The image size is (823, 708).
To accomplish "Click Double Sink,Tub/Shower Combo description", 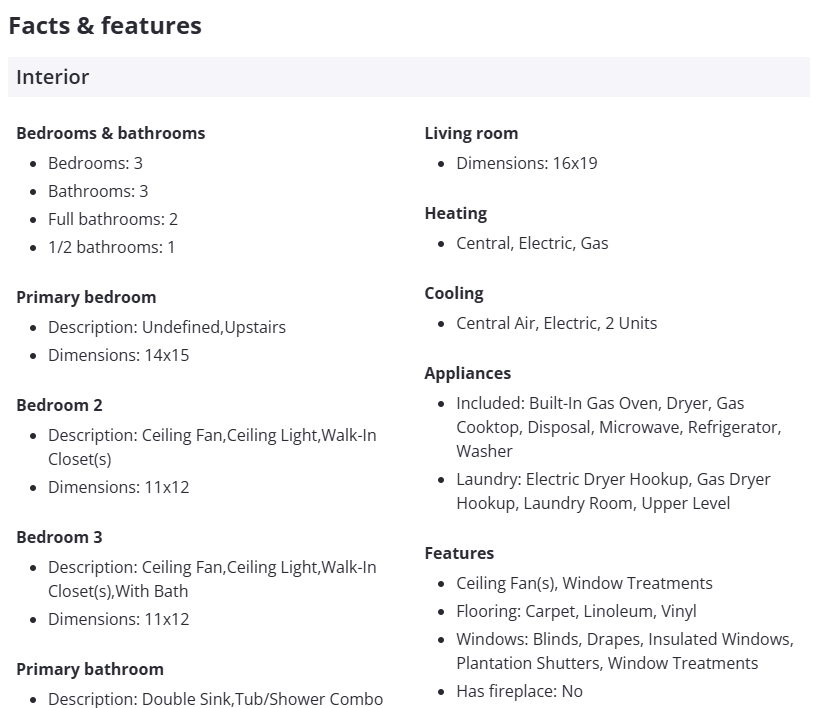I will (215, 699).
